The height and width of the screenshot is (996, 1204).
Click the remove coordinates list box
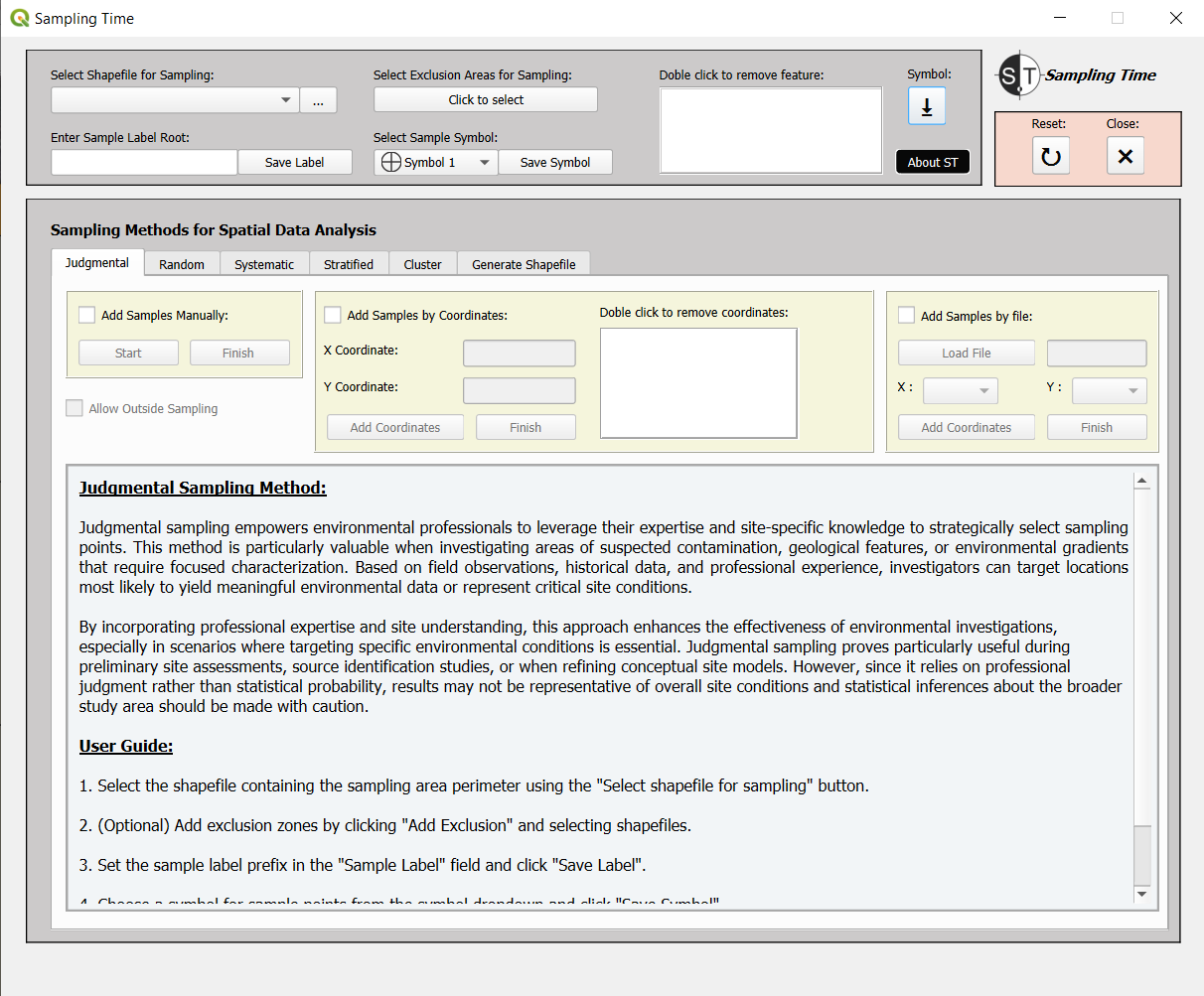[x=698, y=382]
